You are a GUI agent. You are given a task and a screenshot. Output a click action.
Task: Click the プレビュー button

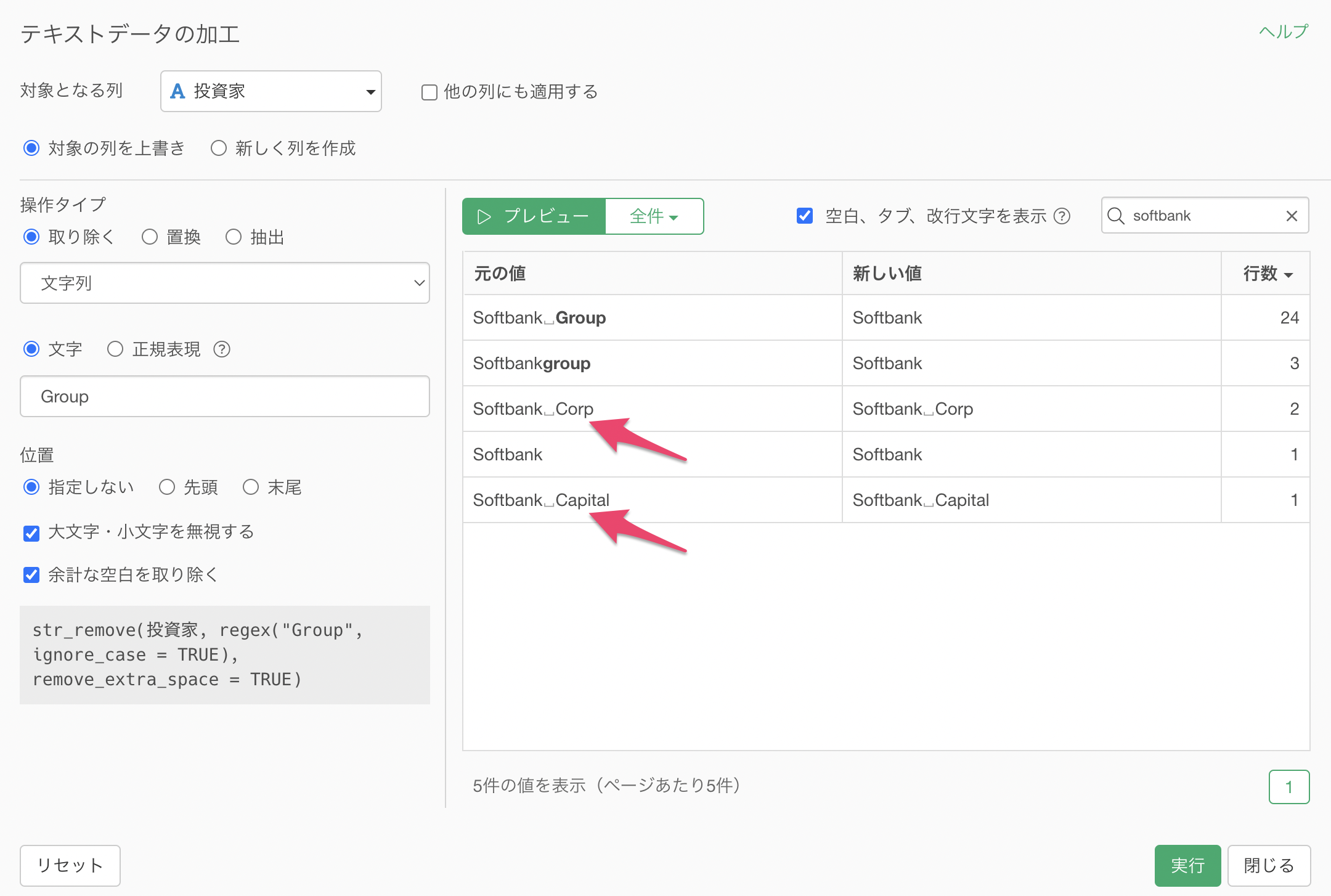pos(534,216)
